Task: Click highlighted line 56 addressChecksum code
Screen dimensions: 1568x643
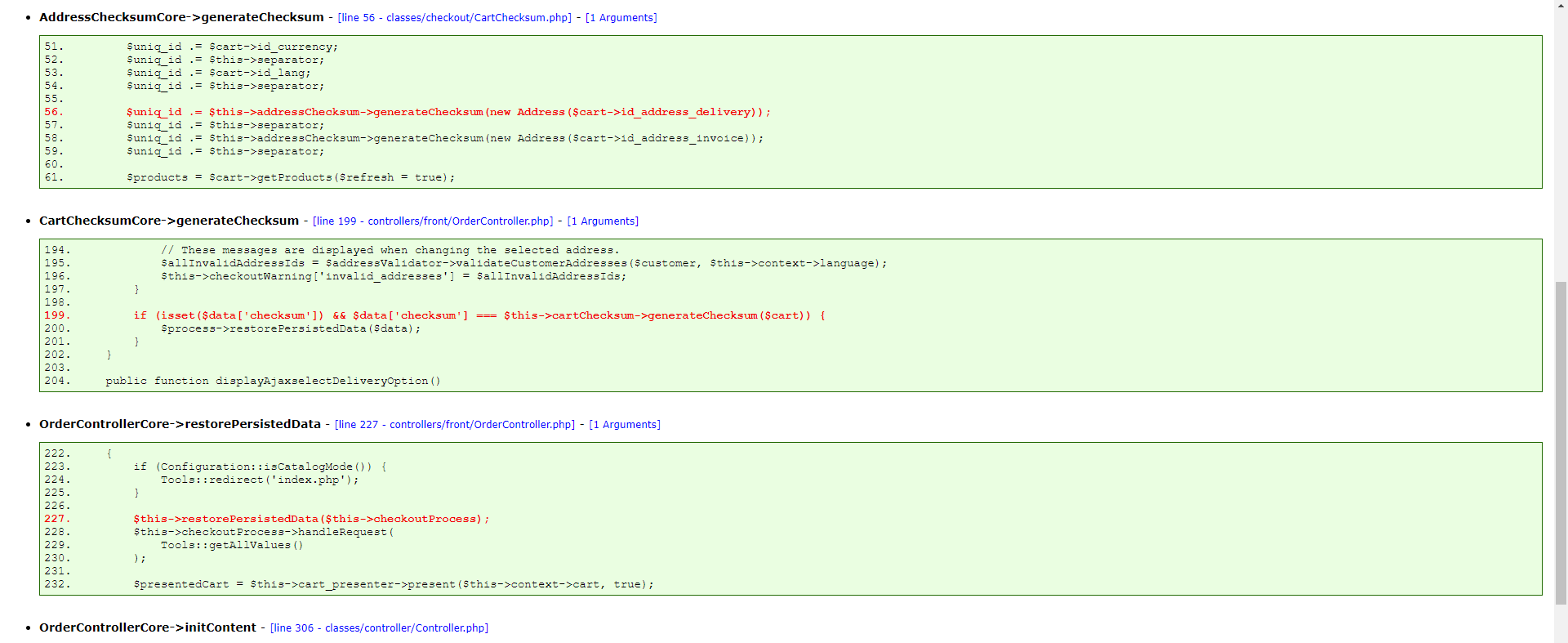Action: click(x=448, y=112)
